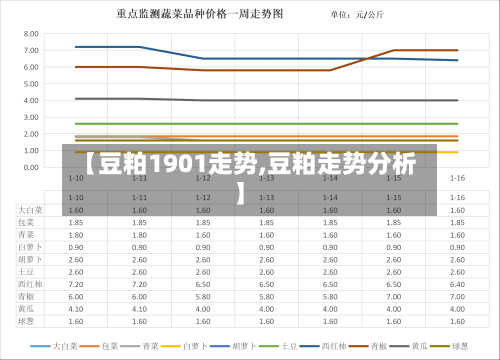The image size is (500, 360).
Task: Click the dark gray 黄瓜 line near 4.00
Action: (x=267, y=100)
